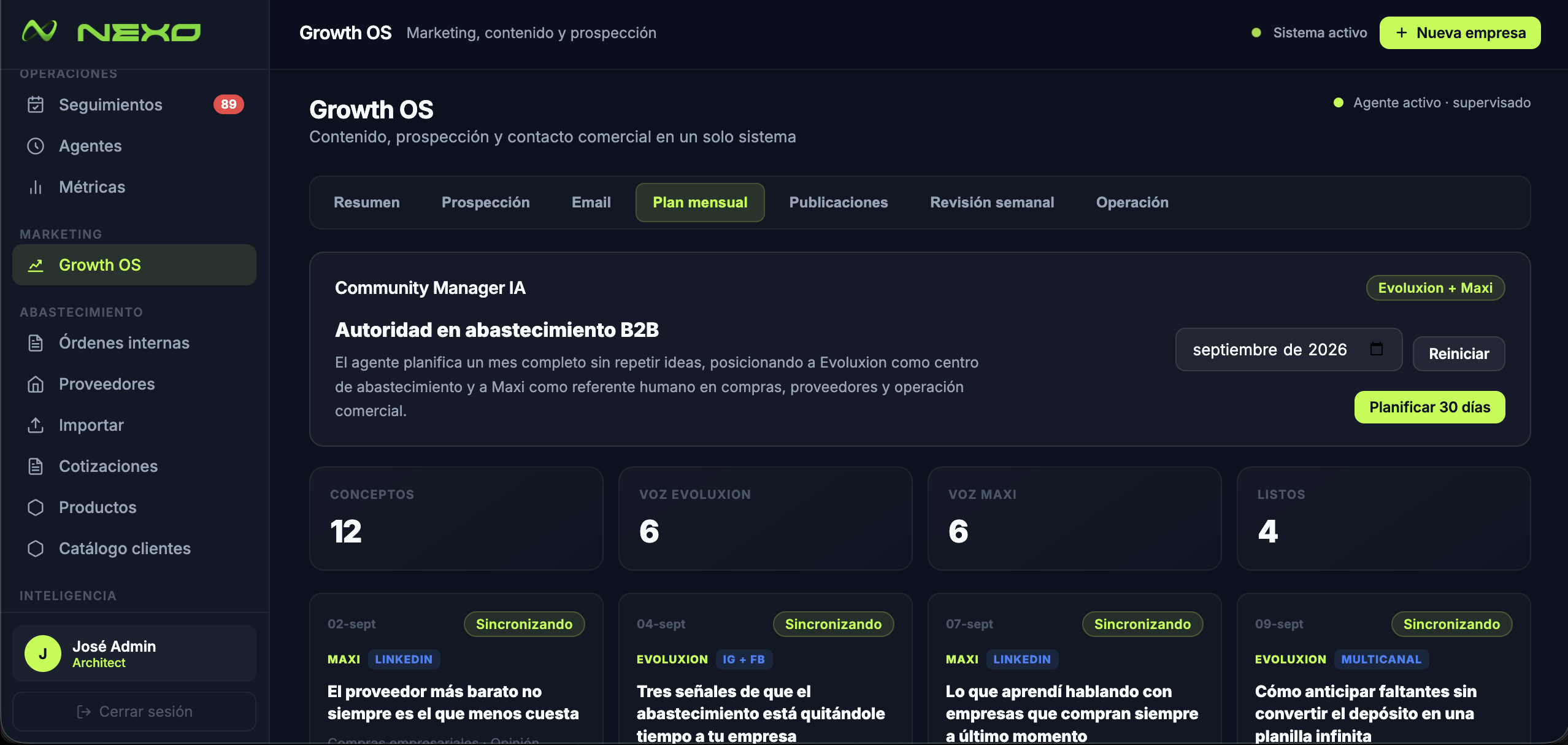This screenshot has height=745, width=1568.
Task: Click LINKEDIN tag on 02-sept card
Action: (404, 660)
